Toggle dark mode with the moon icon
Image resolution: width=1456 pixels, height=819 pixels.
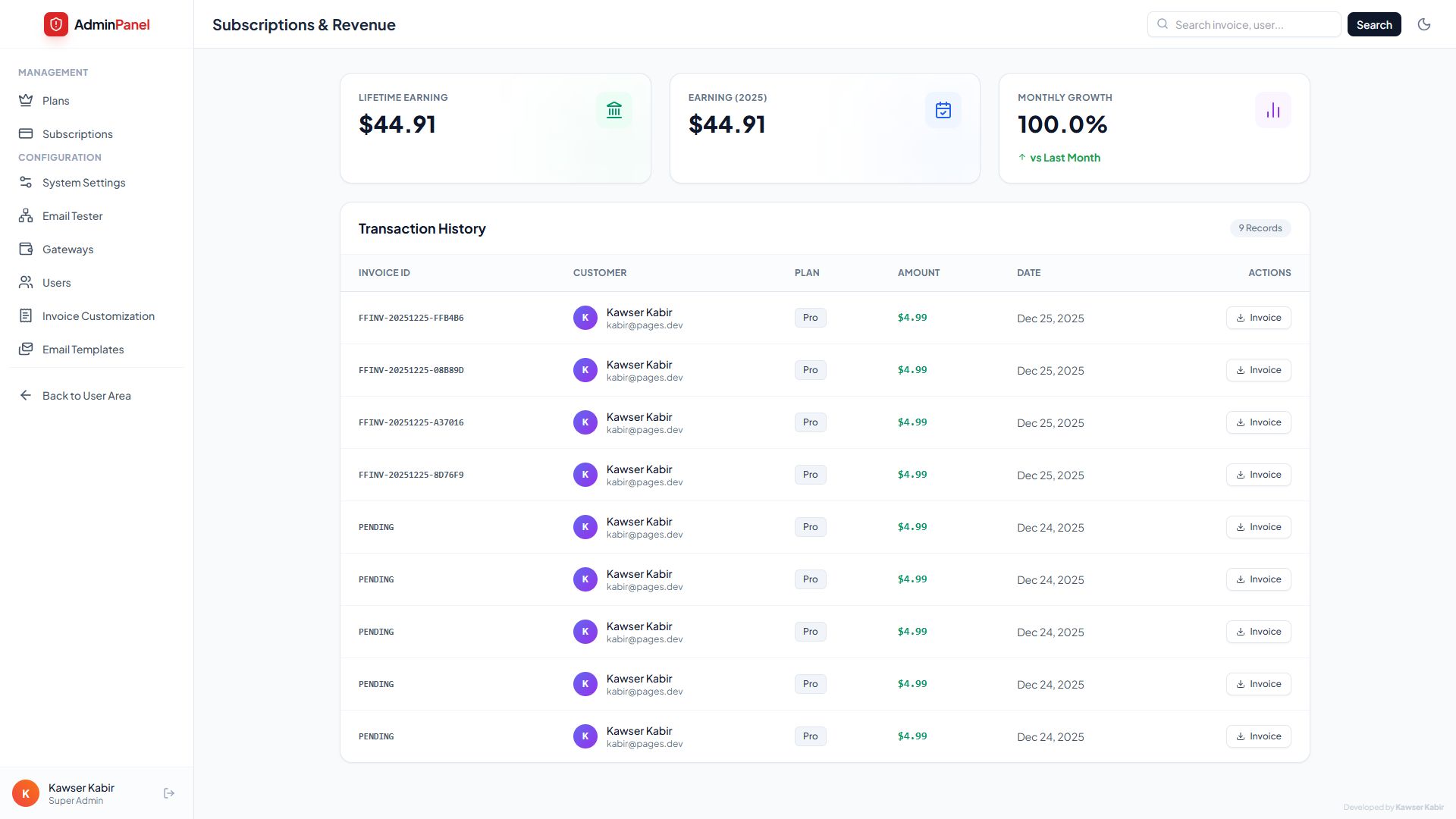pos(1423,24)
